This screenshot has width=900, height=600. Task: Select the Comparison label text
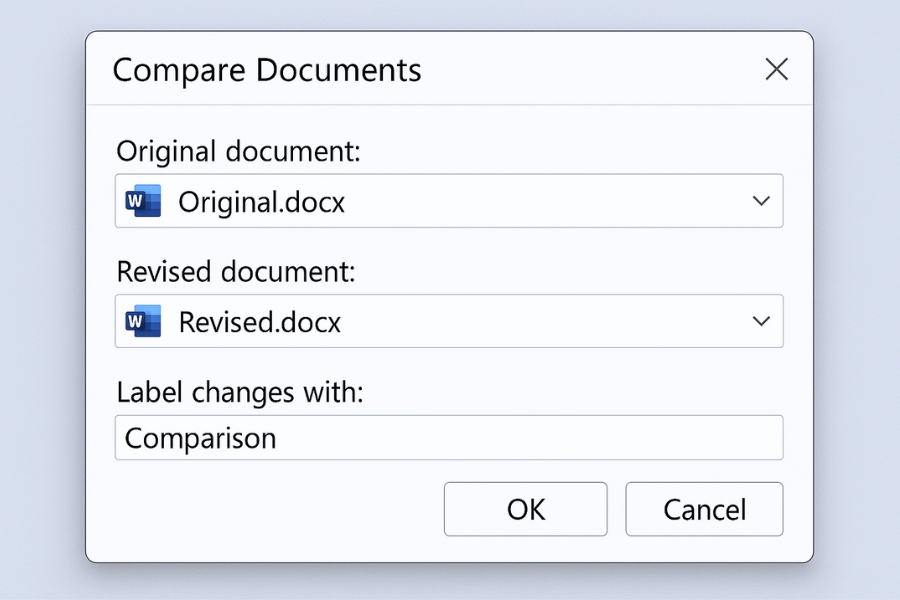[198, 437]
